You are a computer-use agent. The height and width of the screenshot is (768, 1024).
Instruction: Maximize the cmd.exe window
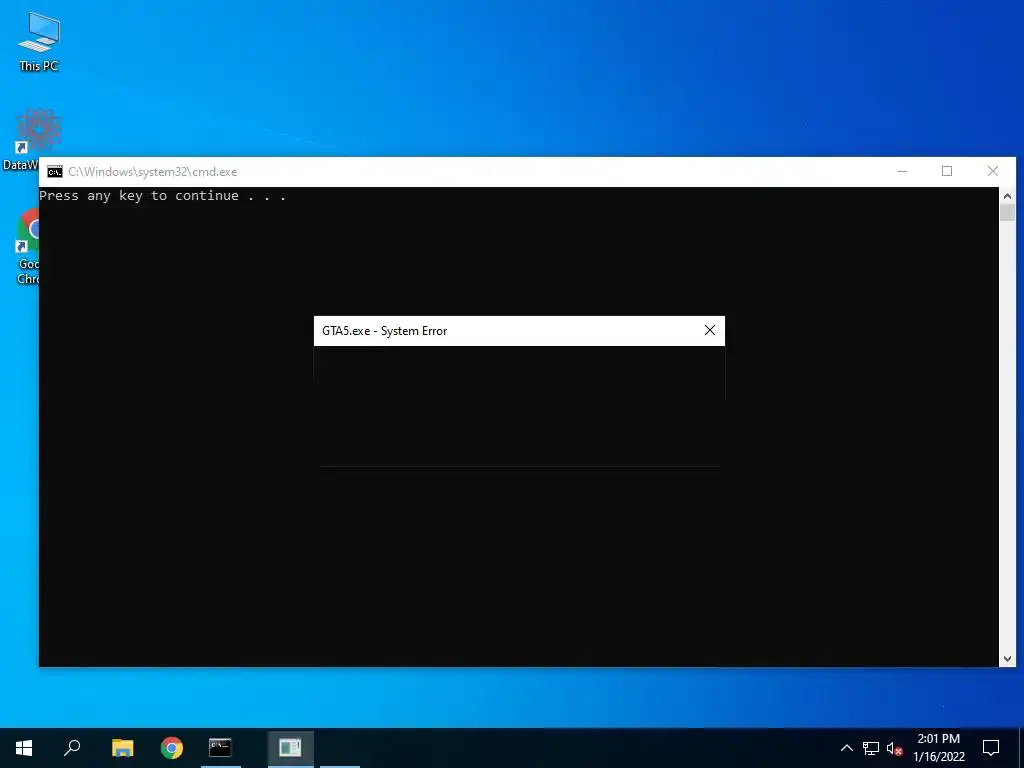[x=947, y=171]
